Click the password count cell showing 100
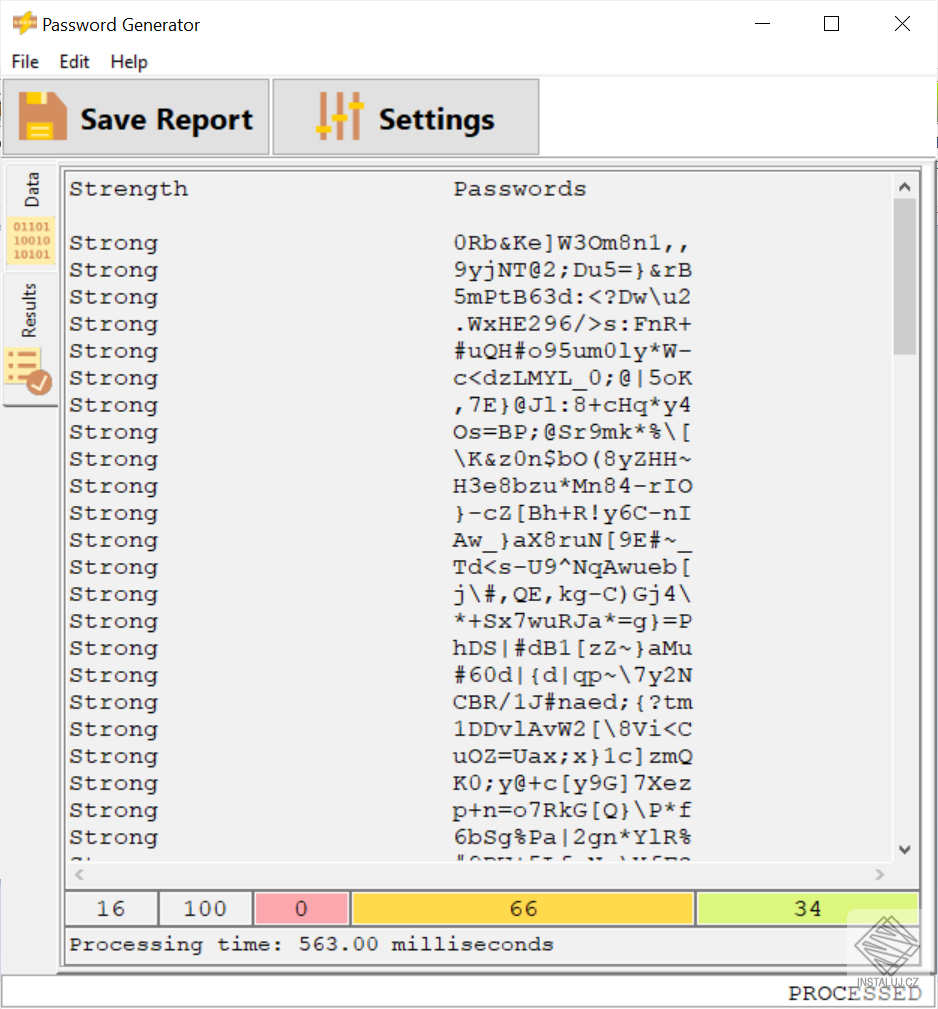 pyautogui.click(x=205, y=909)
